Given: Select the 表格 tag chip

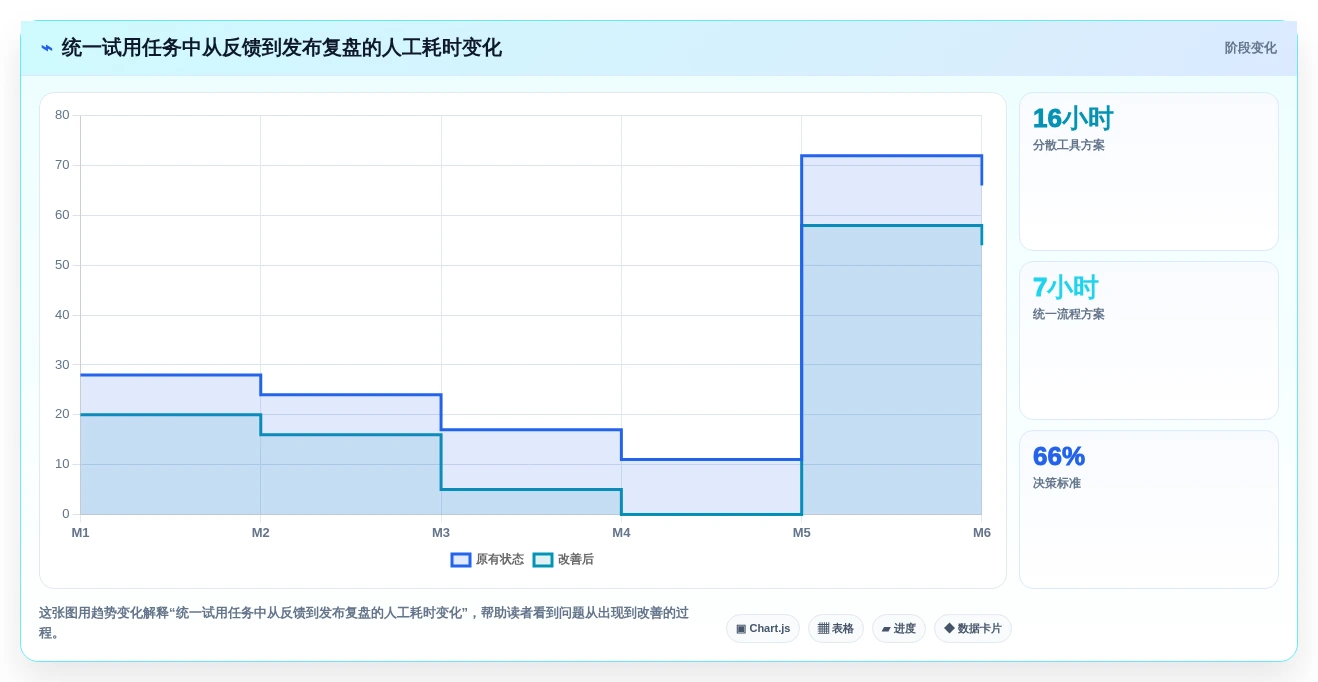Looking at the screenshot, I should pos(836,629).
